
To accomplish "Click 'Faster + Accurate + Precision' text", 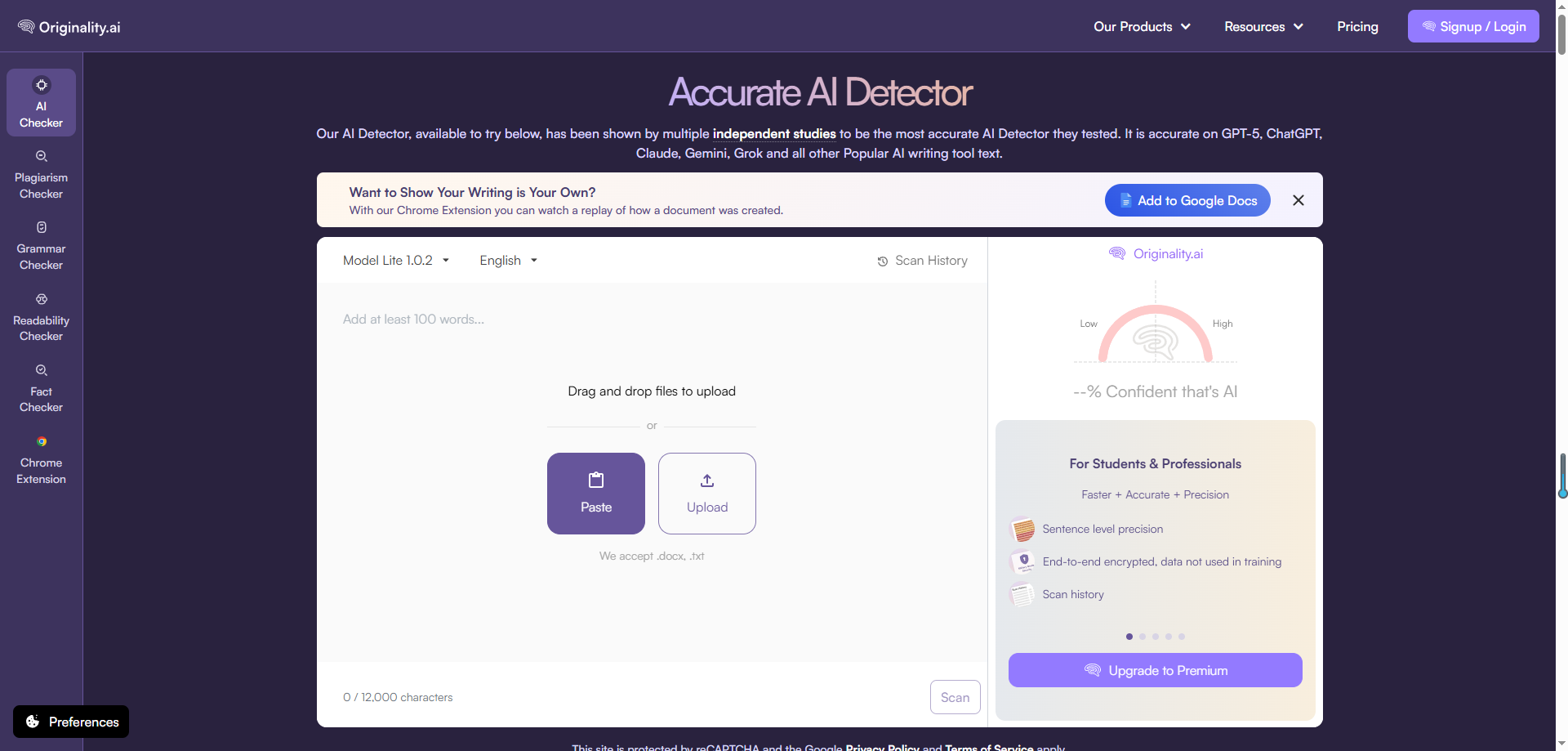I will tap(1156, 494).
